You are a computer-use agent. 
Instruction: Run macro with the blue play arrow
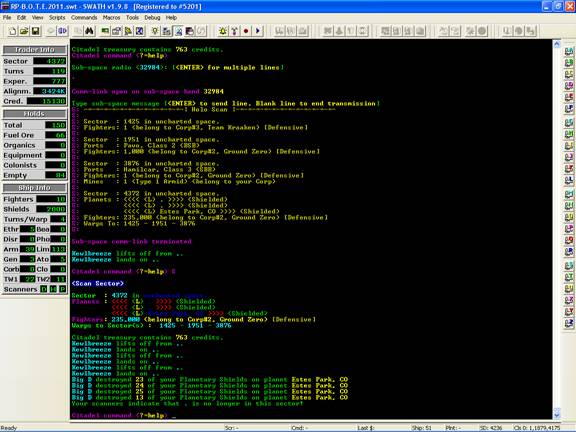pyautogui.click(x=258, y=31)
